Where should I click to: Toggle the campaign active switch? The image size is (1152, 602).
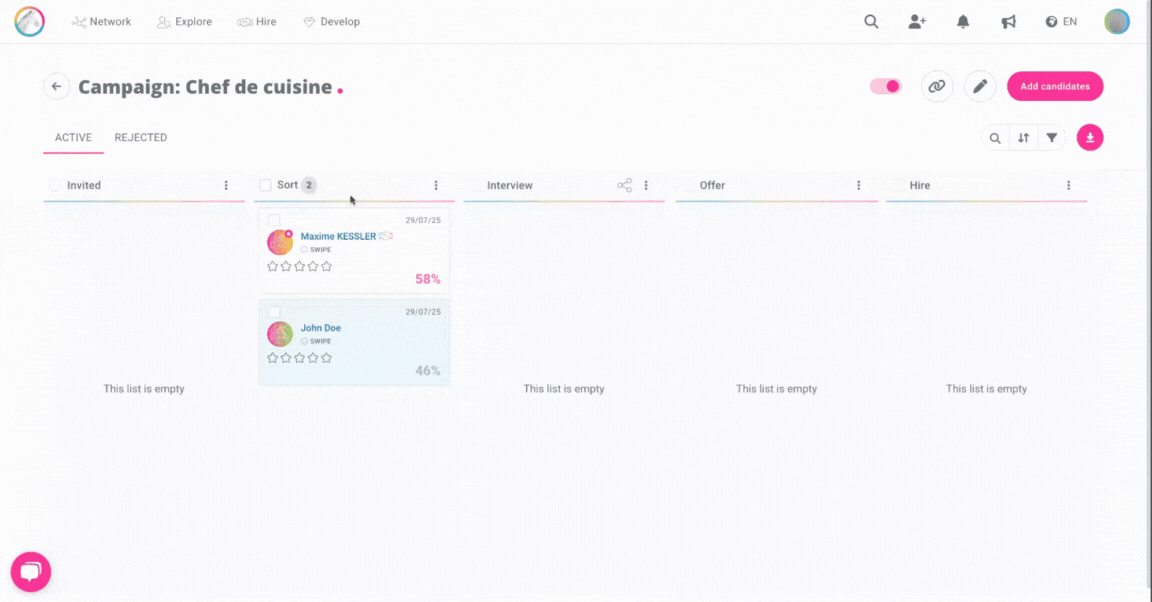click(x=886, y=87)
